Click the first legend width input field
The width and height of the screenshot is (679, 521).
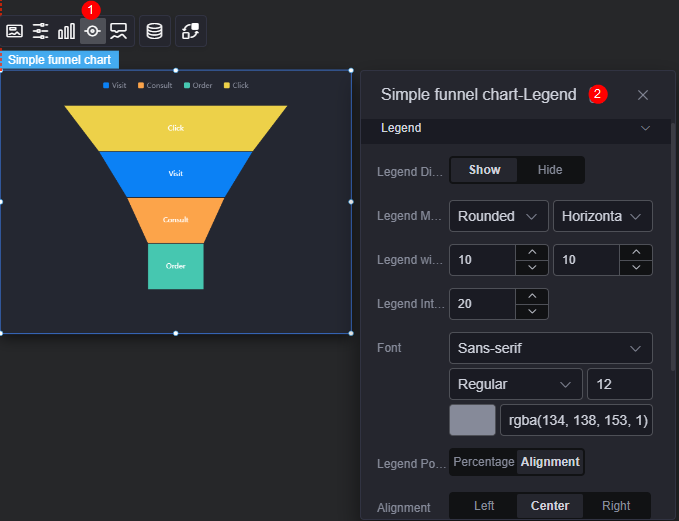coord(482,260)
